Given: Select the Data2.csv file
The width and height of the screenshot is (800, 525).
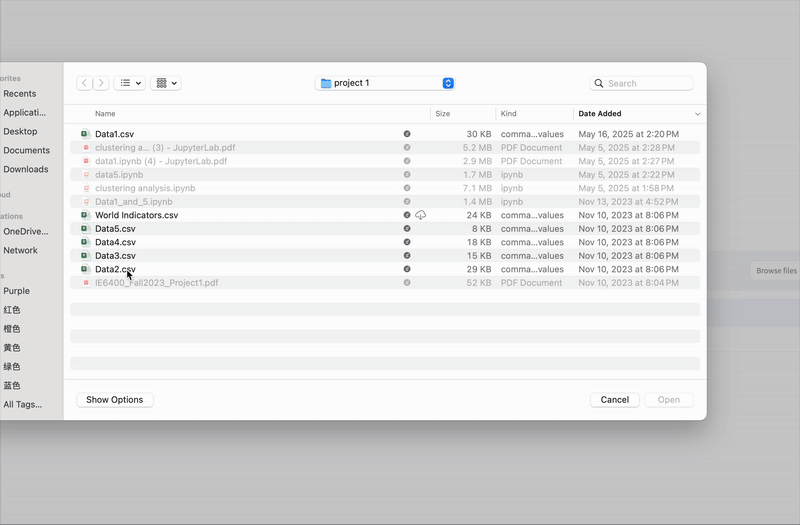Looking at the screenshot, I should click(385, 269).
